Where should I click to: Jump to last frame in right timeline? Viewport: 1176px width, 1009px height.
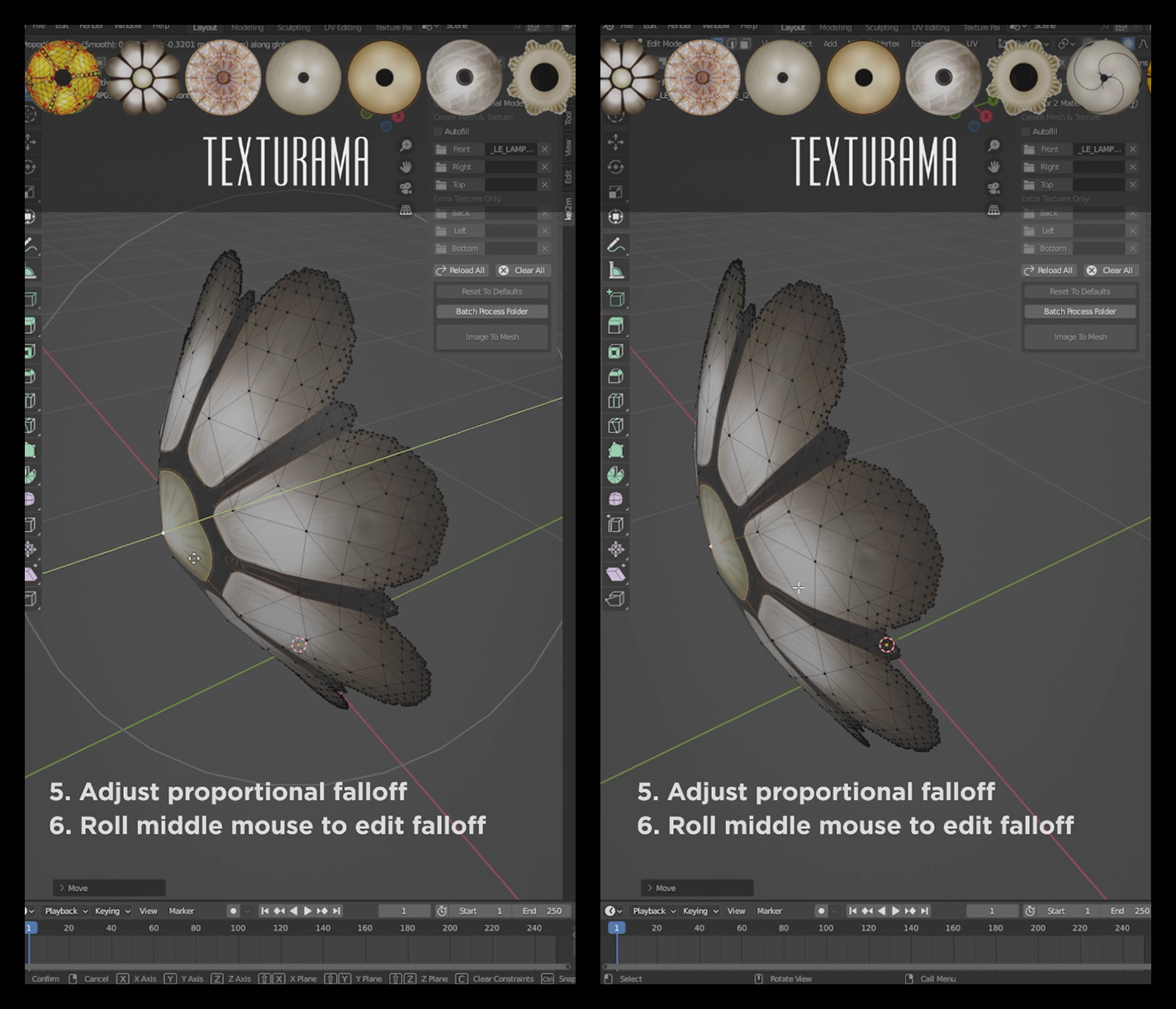925,911
